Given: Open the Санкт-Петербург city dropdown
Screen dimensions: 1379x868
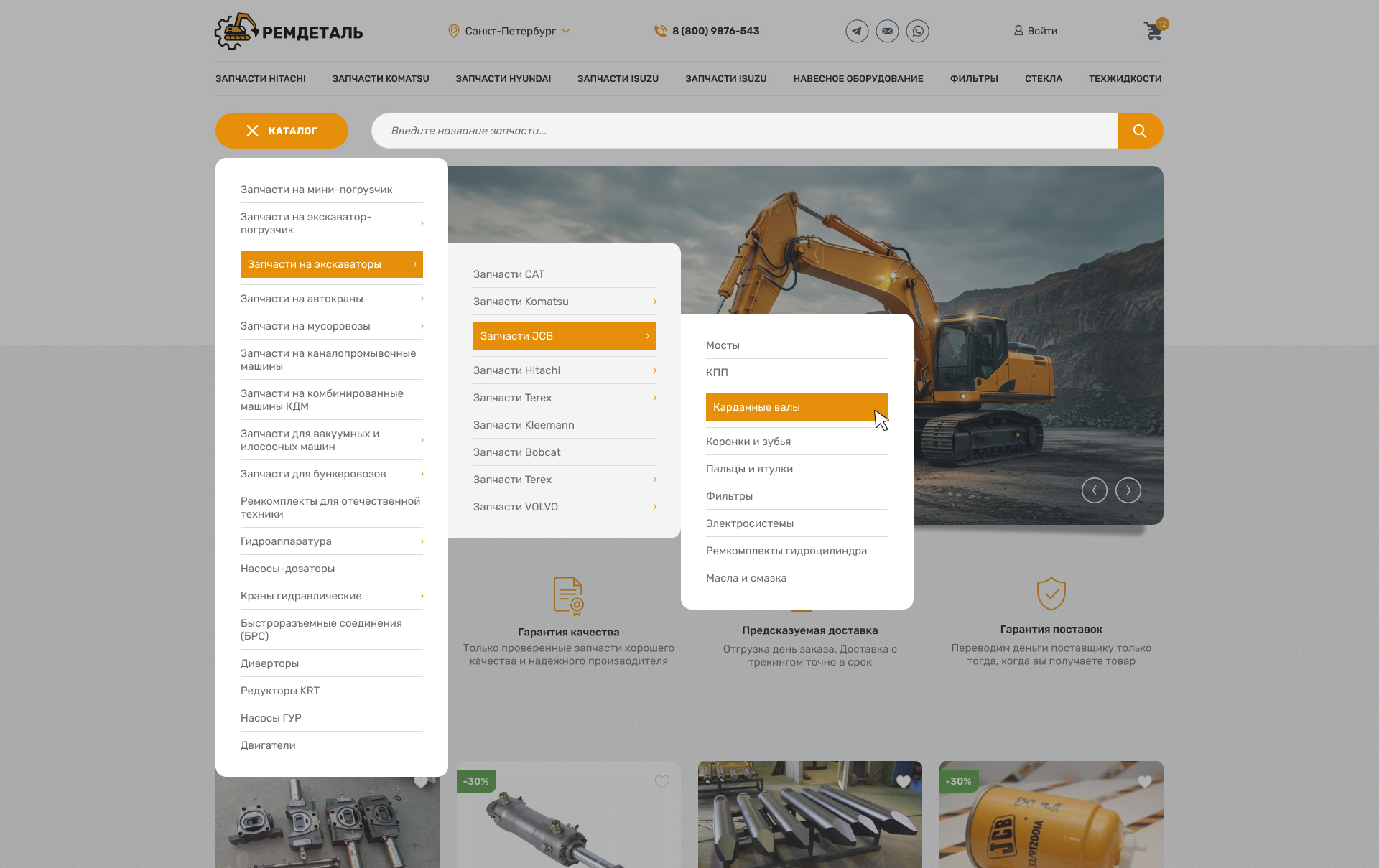Looking at the screenshot, I should click(510, 31).
